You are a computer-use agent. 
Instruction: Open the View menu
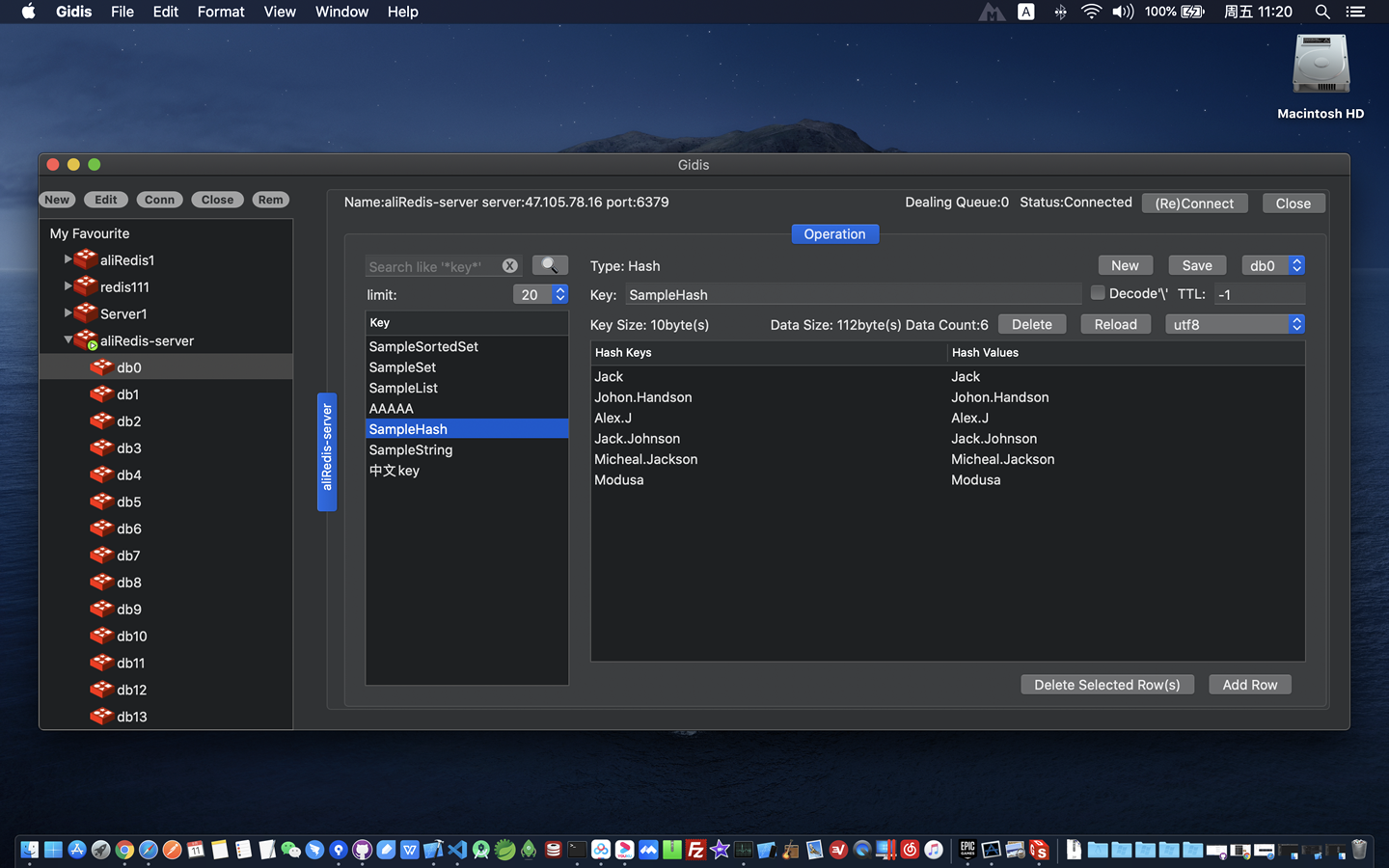[280, 12]
